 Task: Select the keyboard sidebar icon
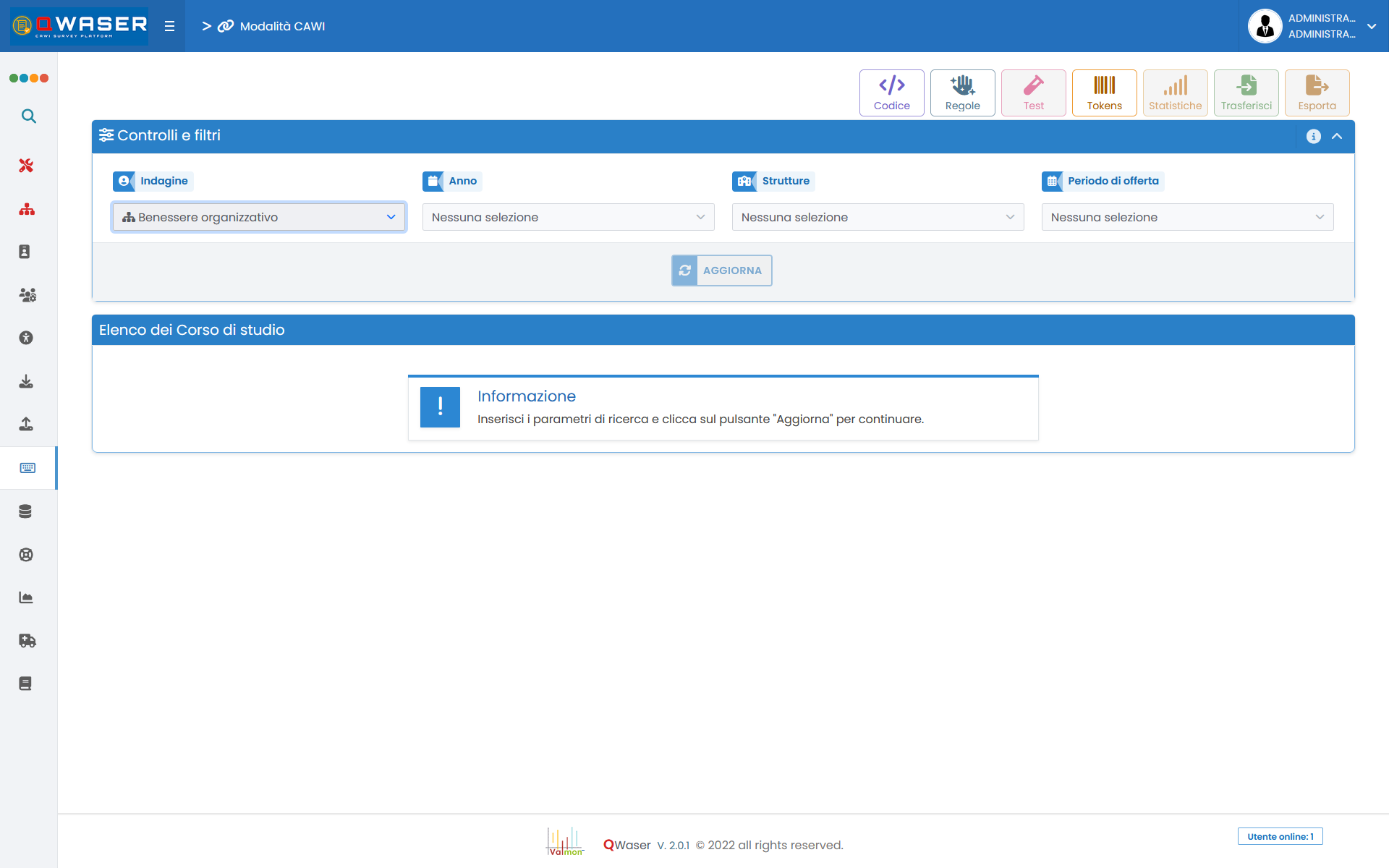point(27,468)
